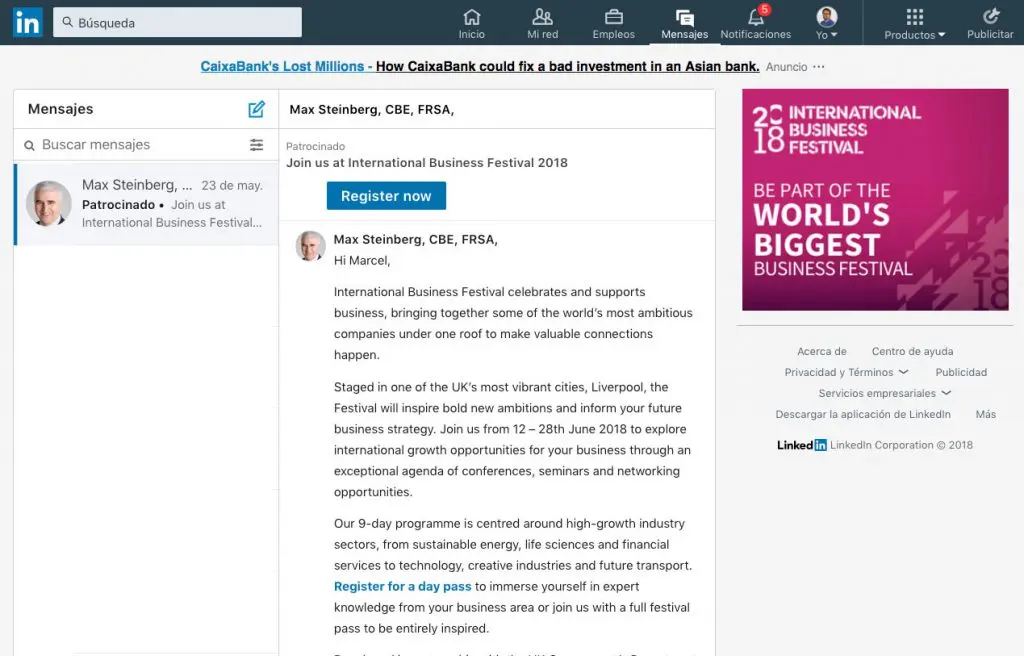Expand the Servicios empresariales dropdown

tap(884, 393)
